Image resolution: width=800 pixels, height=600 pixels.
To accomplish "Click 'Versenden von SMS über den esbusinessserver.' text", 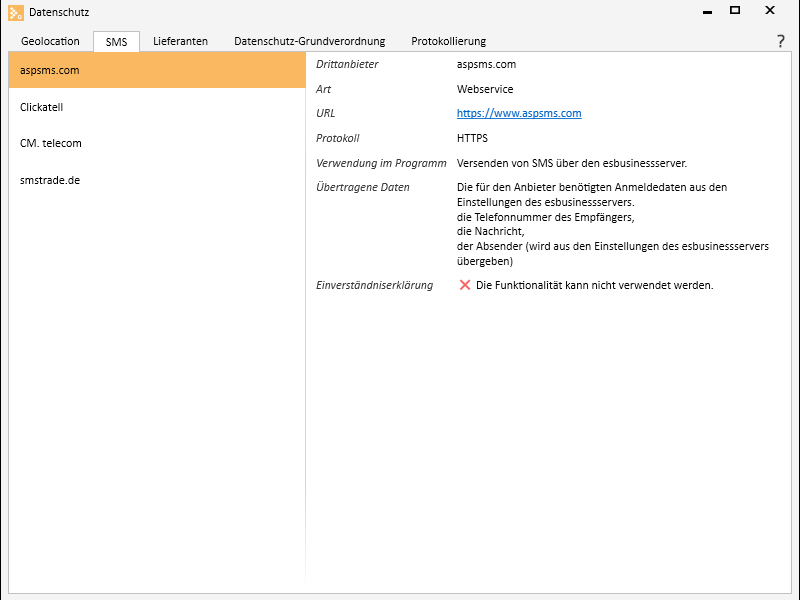I will pyautogui.click(x=571, y=163).
